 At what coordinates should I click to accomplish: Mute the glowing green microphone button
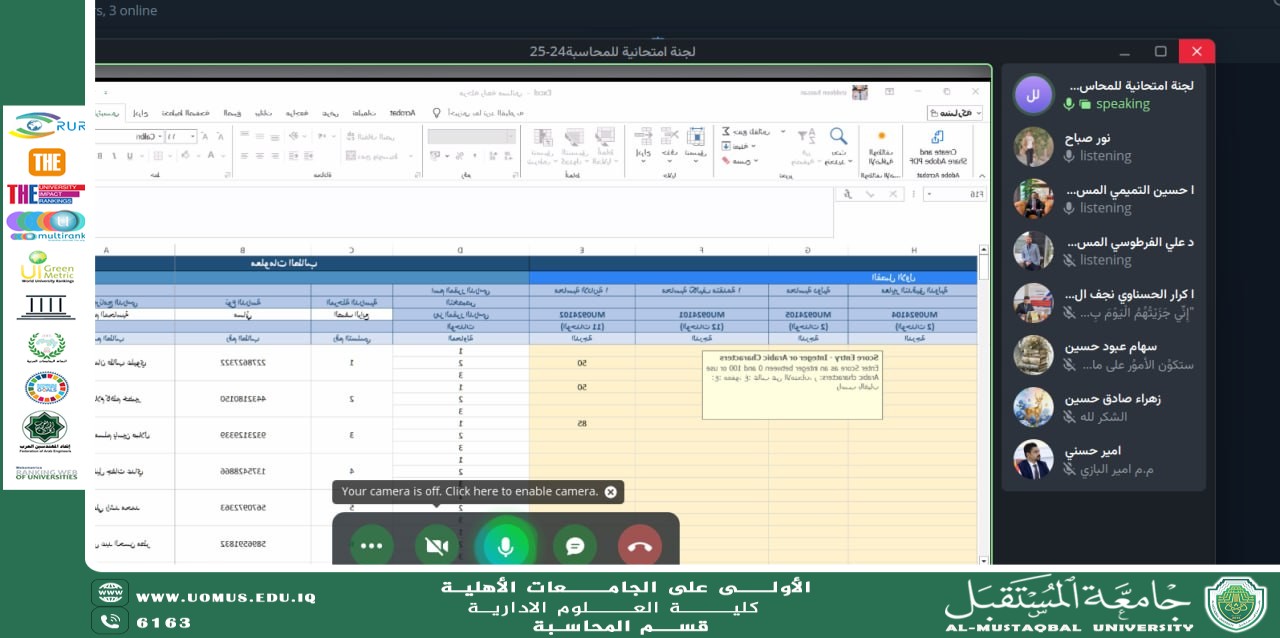pos(506,546)
